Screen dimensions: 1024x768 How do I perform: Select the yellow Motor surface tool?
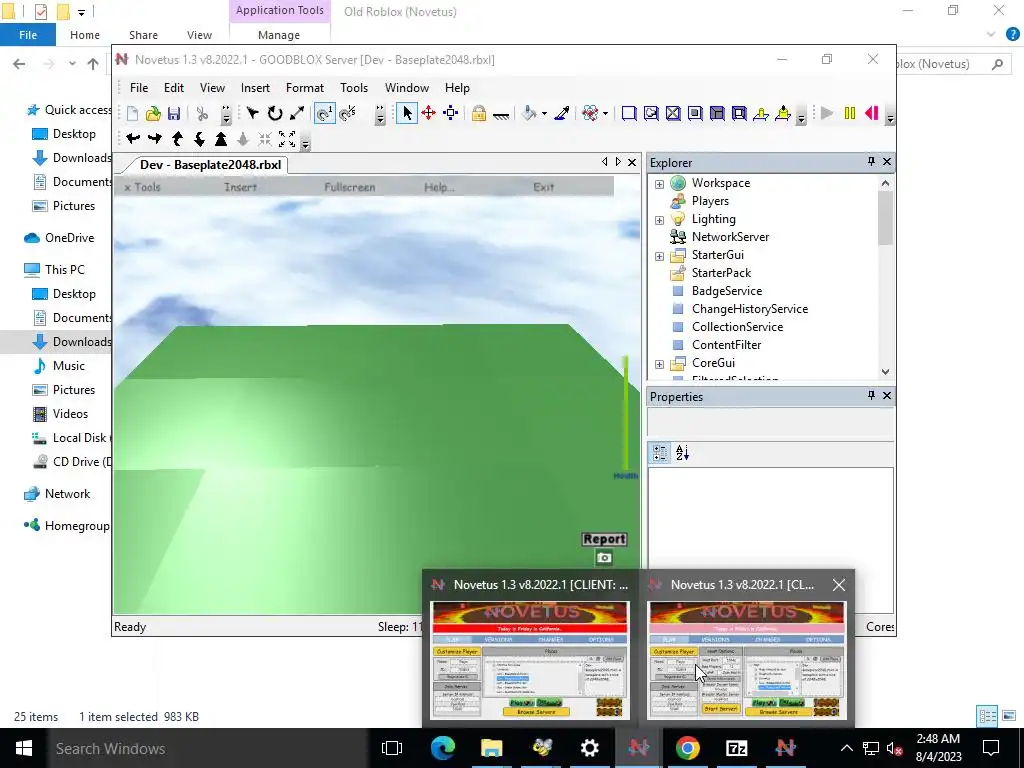pyautogui.click(x=783, y=114)
